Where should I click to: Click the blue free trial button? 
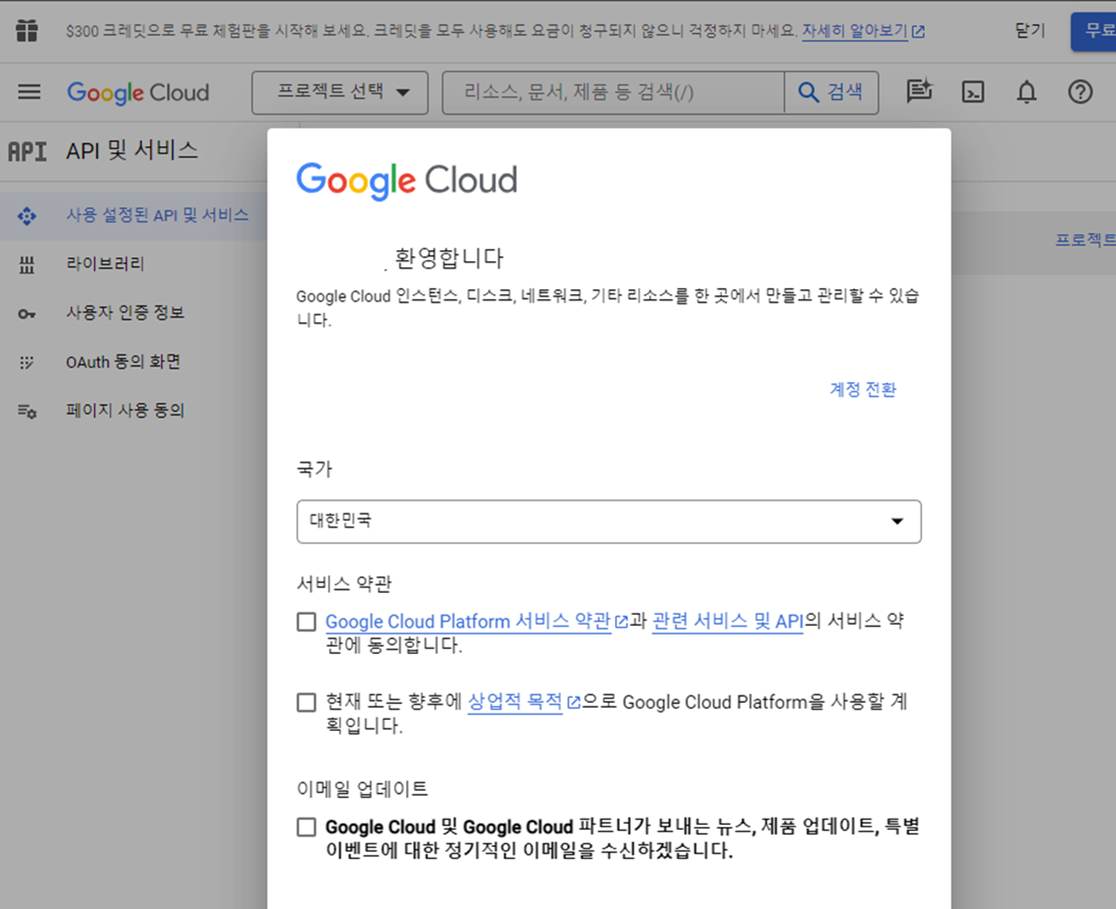[1093, 31]
